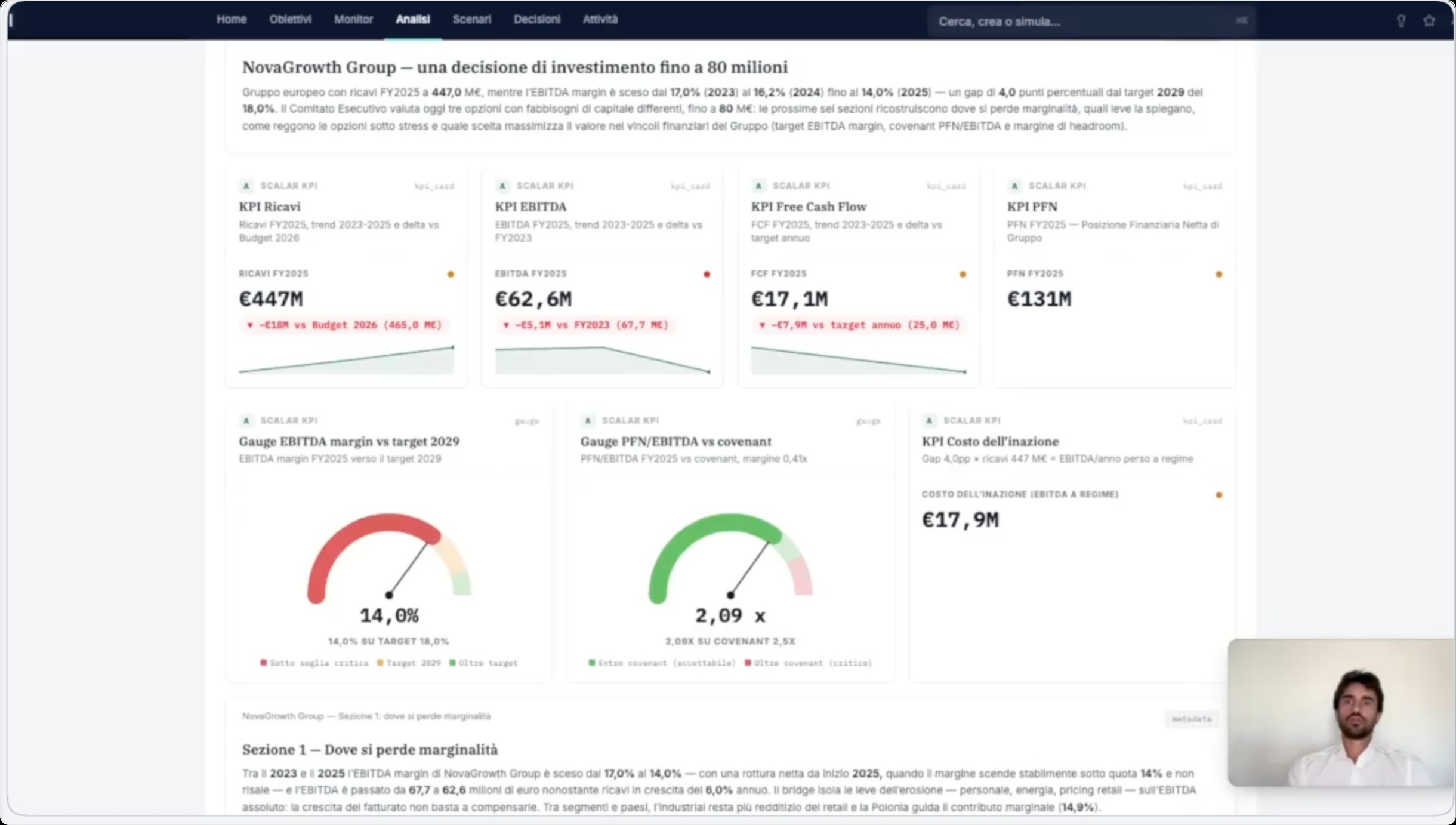1456x825 pixels.
Task: Click the 'A' badge on KPI Costo dell'inazione card
Action: (x=929, y=421)
